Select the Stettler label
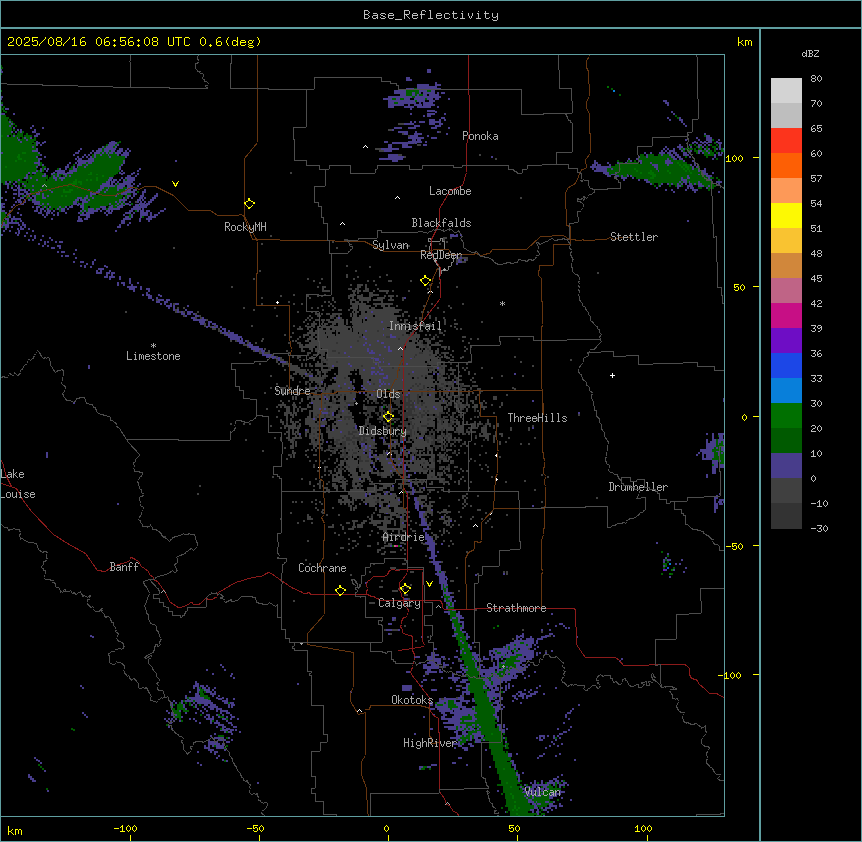This screenshot has width=862, height=842. pos(634,237)
